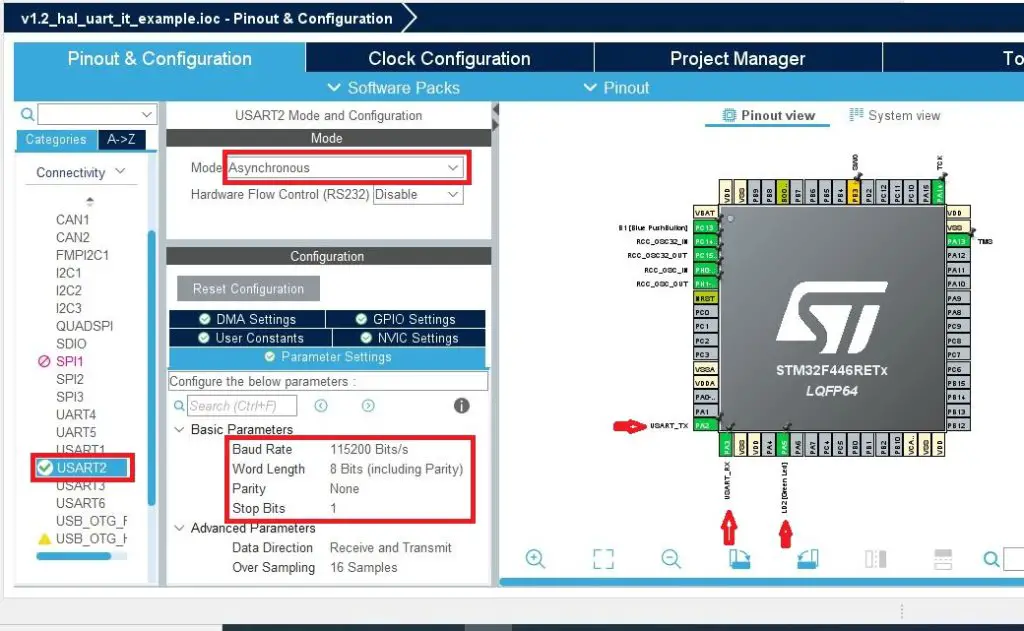This screenshot has width=1024, height=631.
Task: Click the grid layout icon in pinout toolbar
Action: [x=943, y=558]
